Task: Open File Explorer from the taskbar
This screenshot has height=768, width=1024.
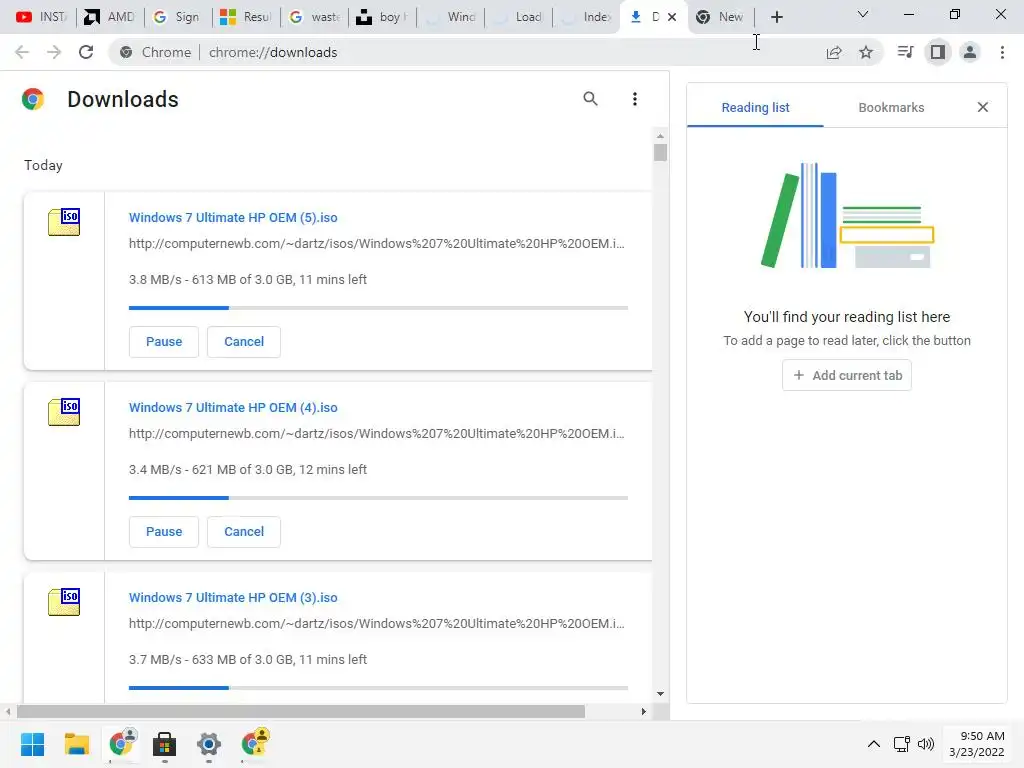Action: click(76, 744)
